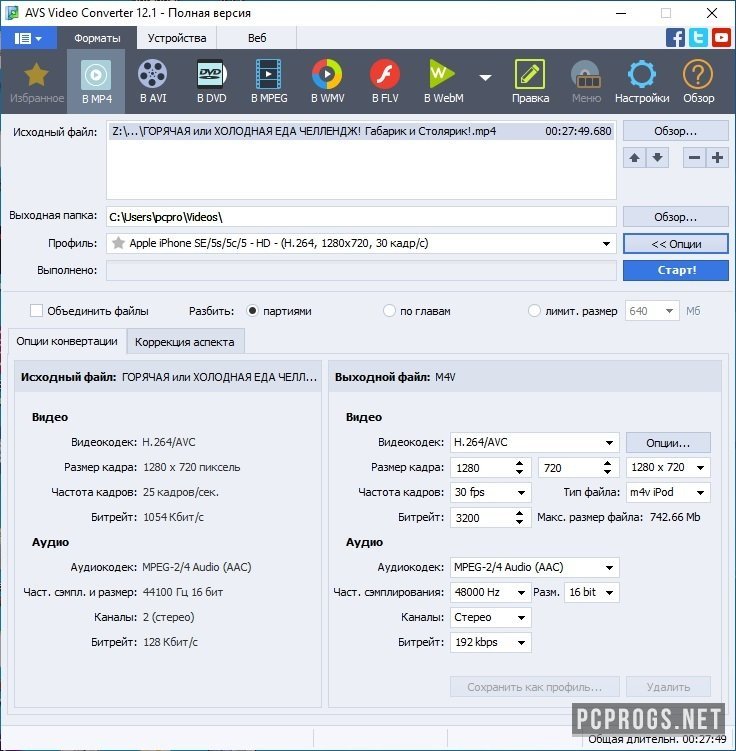This screenshot has height=751, width=736.
Task: Move source file up with arrow
Action: pos(634,158)
